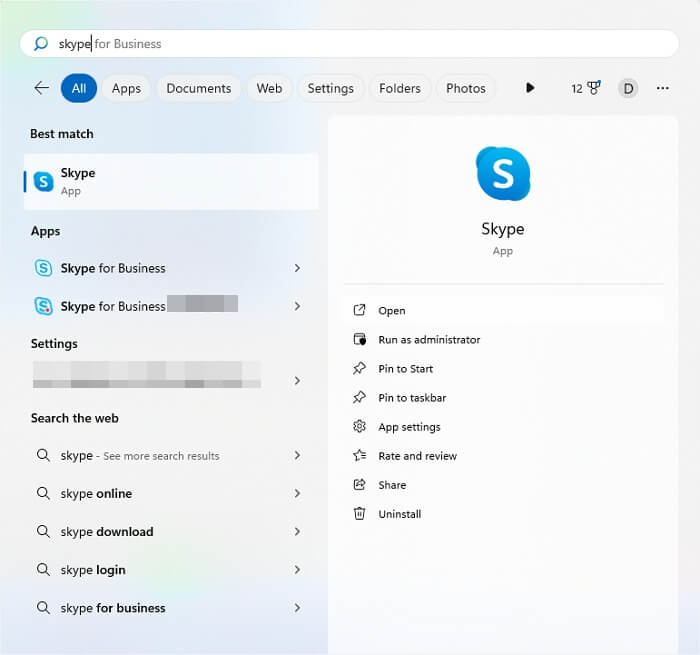The width and height of the screenshot is (700, 655).
Task: Click the search magnifier icon in search box
Action: click(x=41, y=43)
